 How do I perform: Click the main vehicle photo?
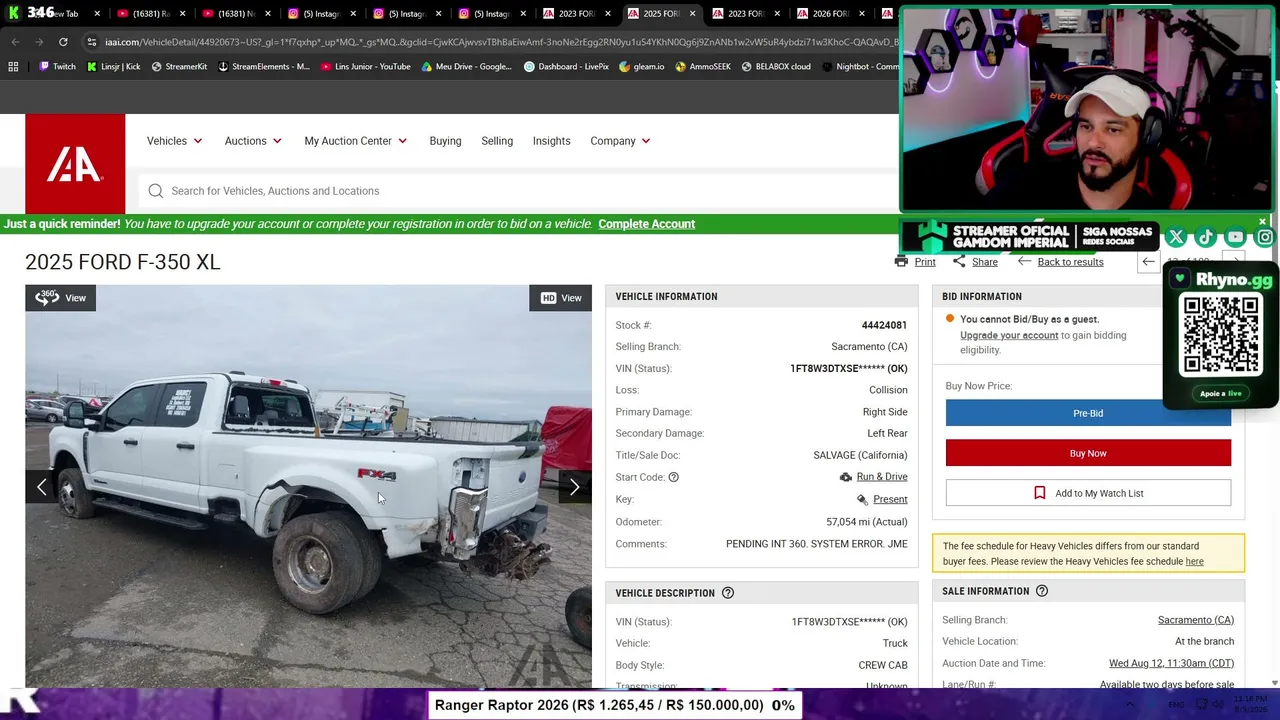coord(308,486)
